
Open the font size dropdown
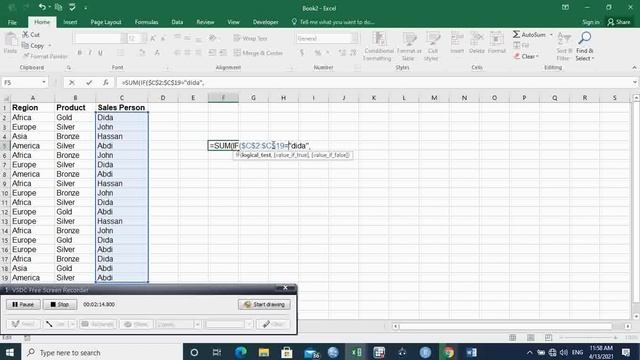coord(143,38)
